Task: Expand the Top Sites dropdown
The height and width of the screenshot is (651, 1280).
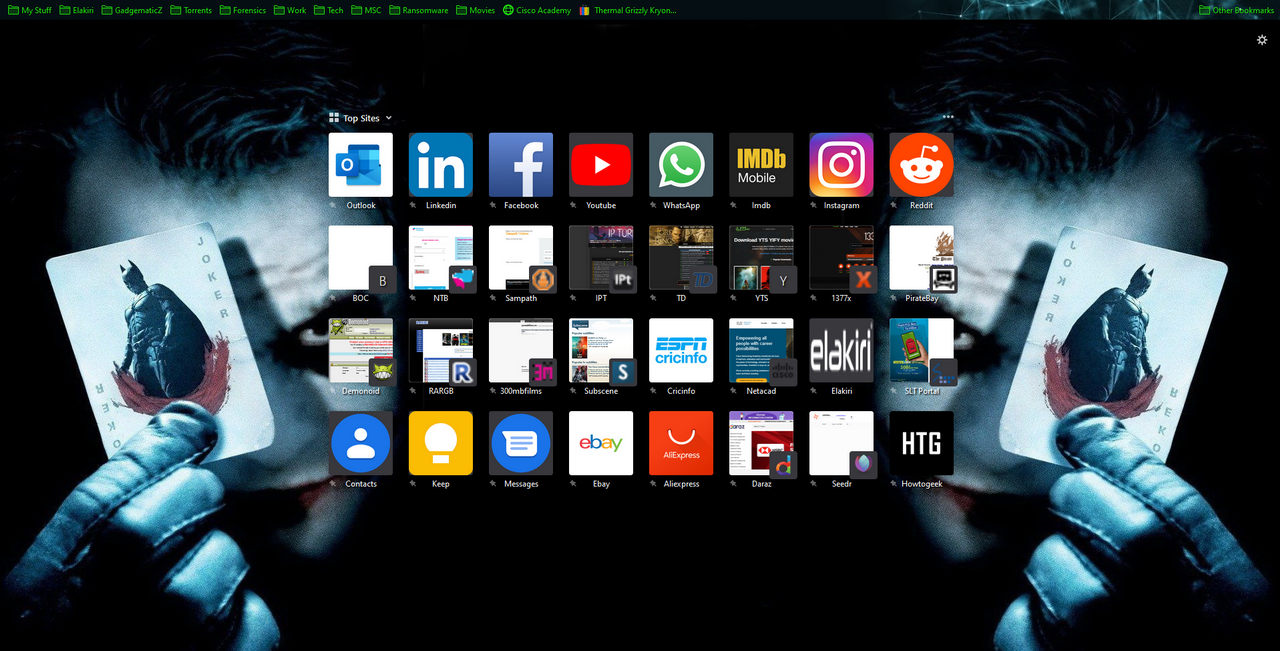Action: tap(361, 118)
